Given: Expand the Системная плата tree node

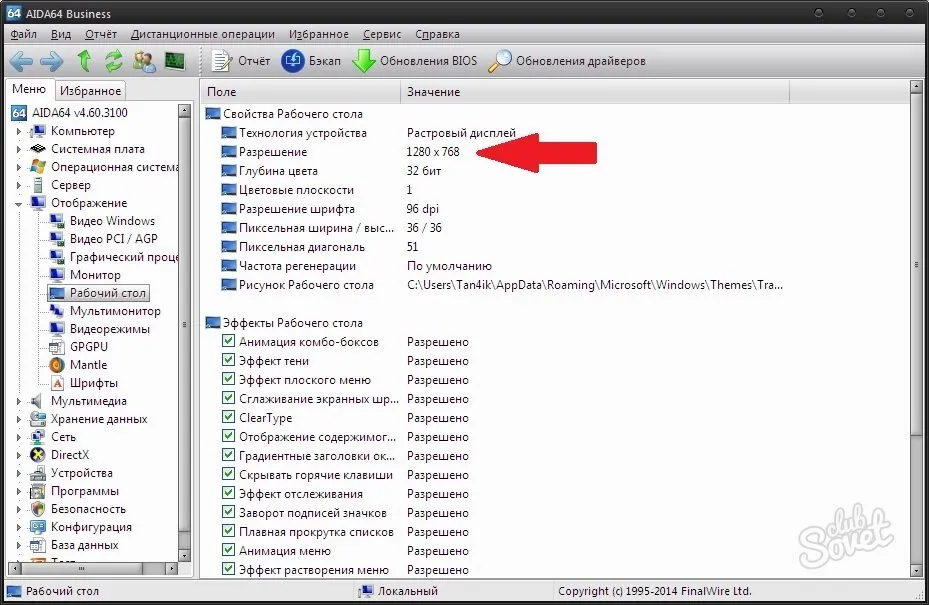Looking at the screenshot, I should [18, 149].
